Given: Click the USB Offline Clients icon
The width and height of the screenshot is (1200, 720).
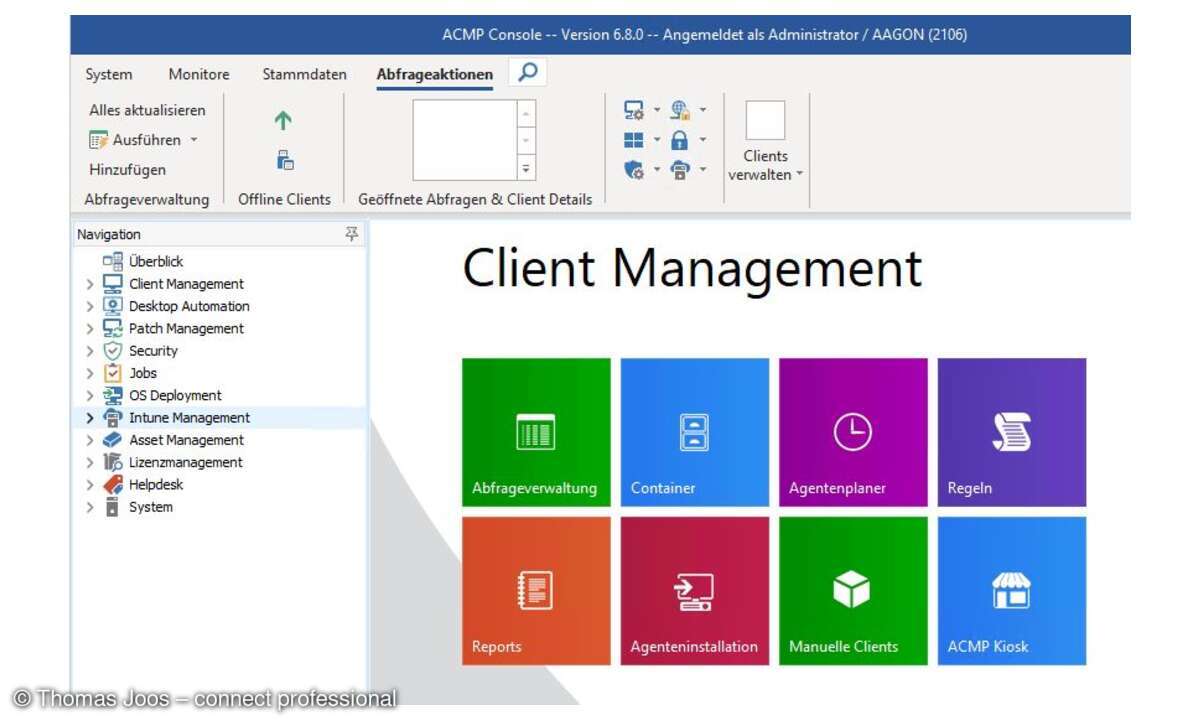Looking at the screenshot, I should coord(283,160).
